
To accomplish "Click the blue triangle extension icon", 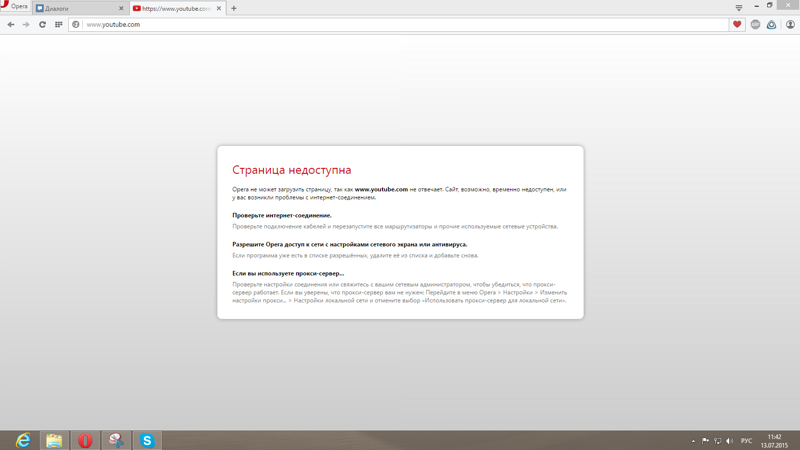I will (x=771, y=24).
